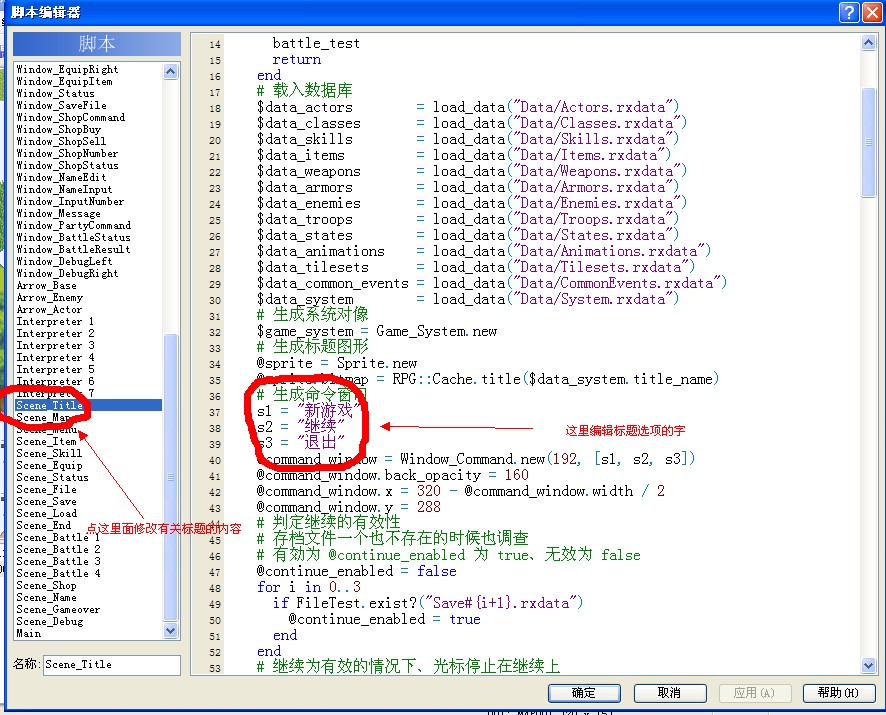This screenshot has width=886, height=715.
Task: Click the "退出" string on line 39
Action: 320,442
